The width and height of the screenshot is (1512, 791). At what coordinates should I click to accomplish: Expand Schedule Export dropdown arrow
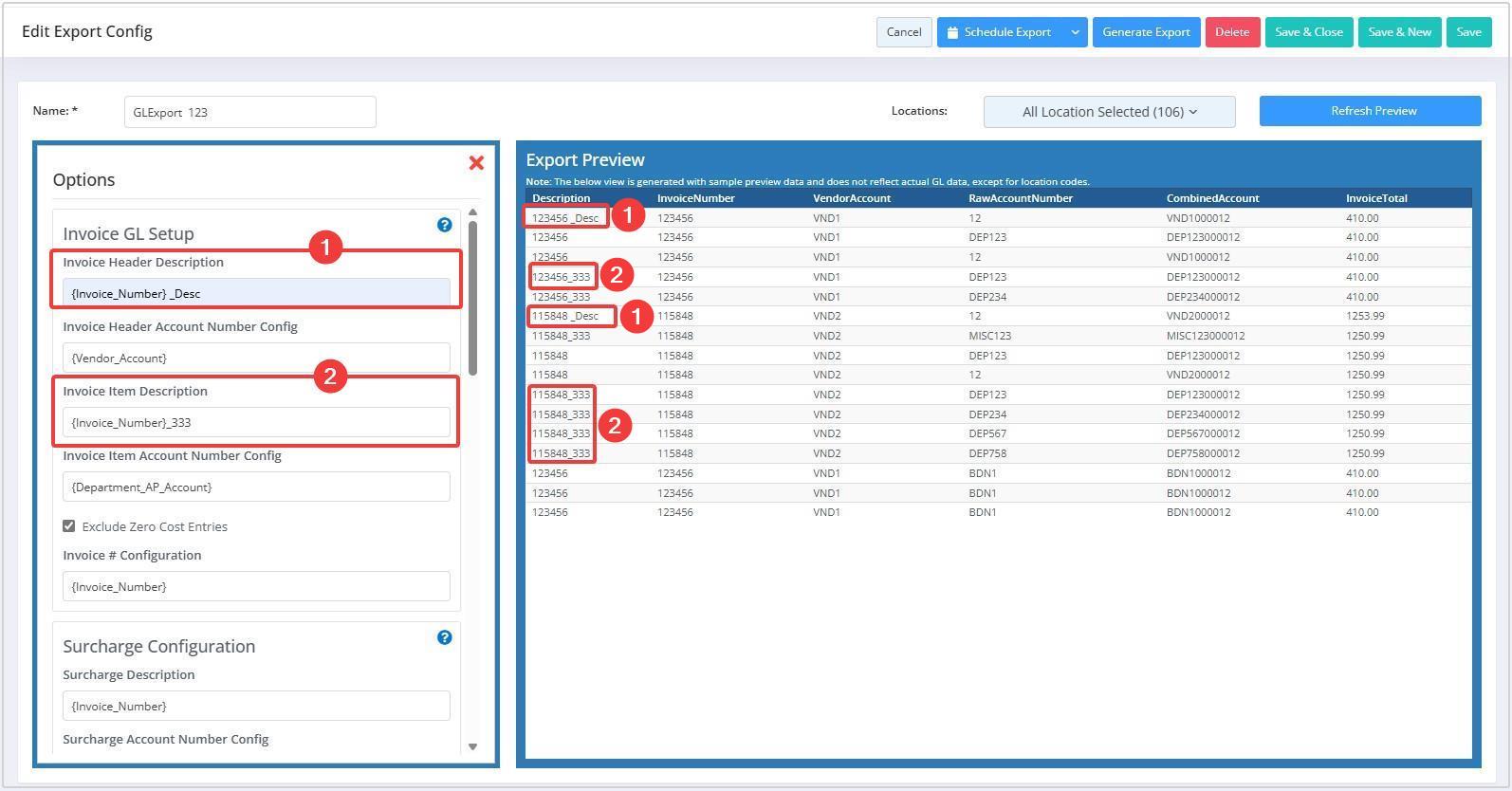[x=1075, y=32]
